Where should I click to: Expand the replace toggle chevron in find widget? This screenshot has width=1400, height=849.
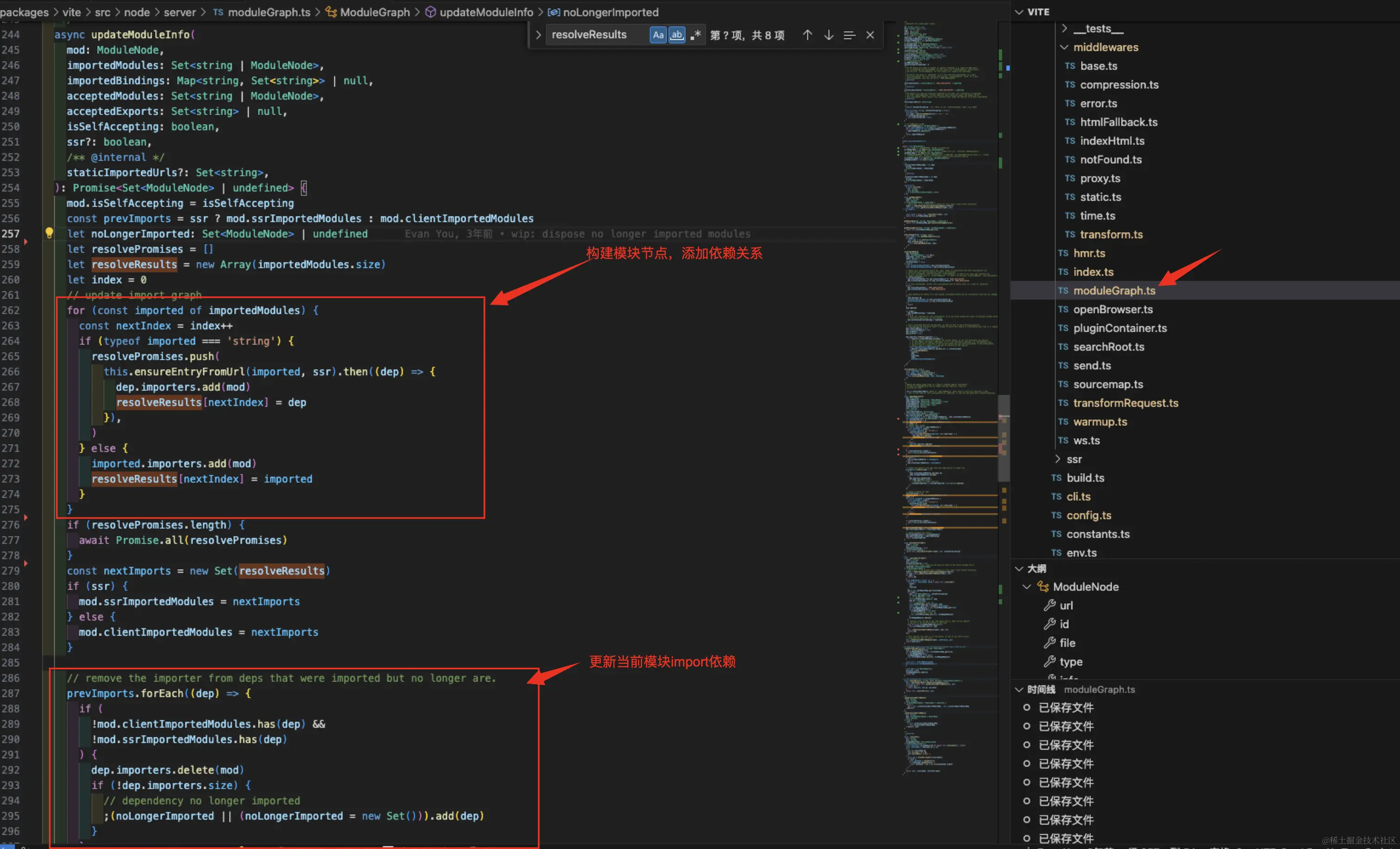537,35
